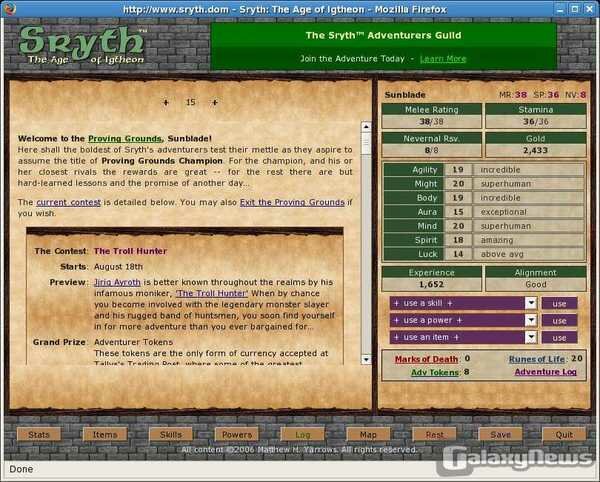Viewport: 600px width, 482px height.
Task: Click the Agility stat row
Action: tap(484, 170)
